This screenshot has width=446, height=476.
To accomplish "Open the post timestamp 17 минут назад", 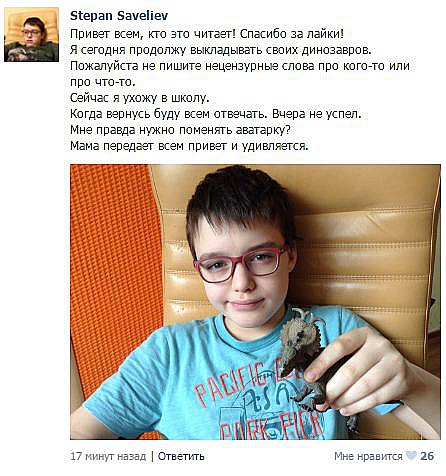I will point(108,456).
